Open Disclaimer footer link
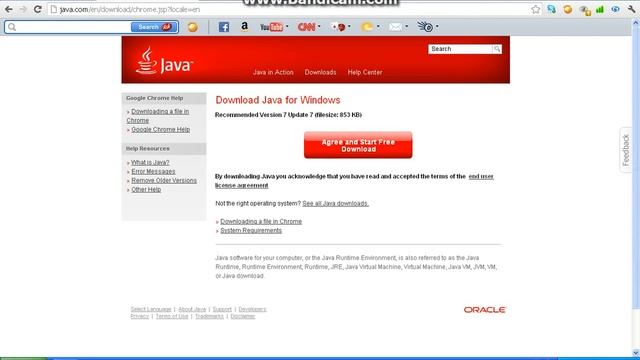The image size is (640, 360). pos(243,316)
